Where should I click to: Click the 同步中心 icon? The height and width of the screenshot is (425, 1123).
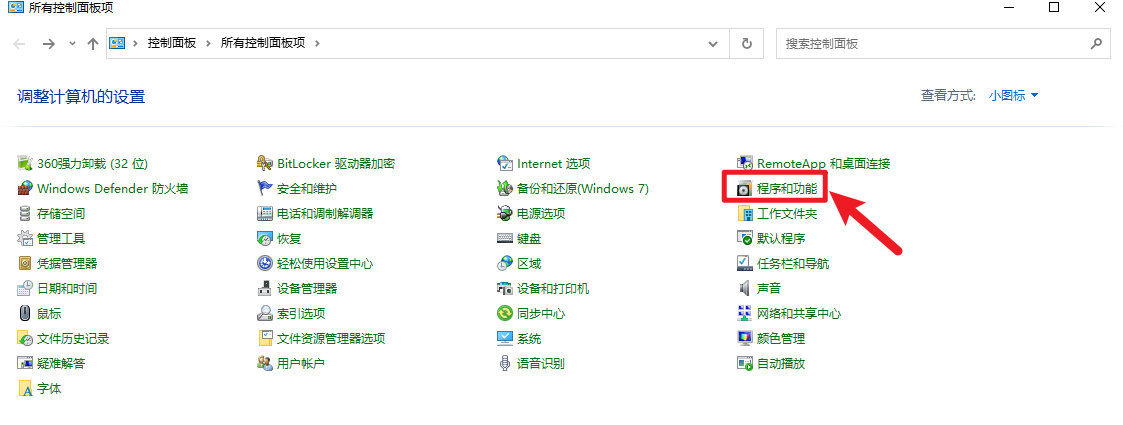tap(505, 314)
